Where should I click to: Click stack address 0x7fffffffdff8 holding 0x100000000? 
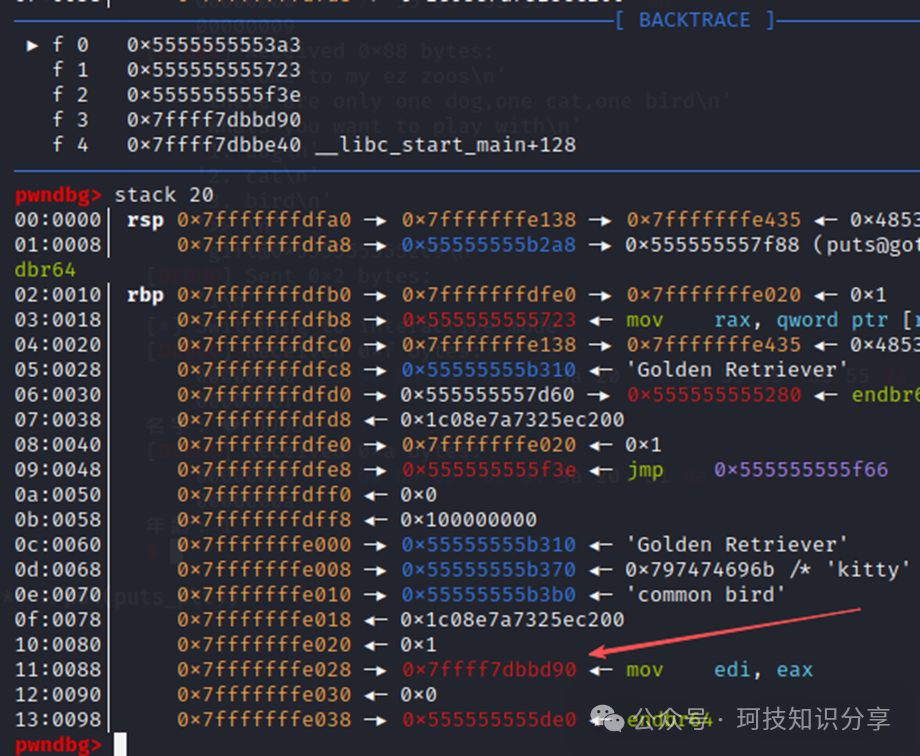[x=264, y=520]
